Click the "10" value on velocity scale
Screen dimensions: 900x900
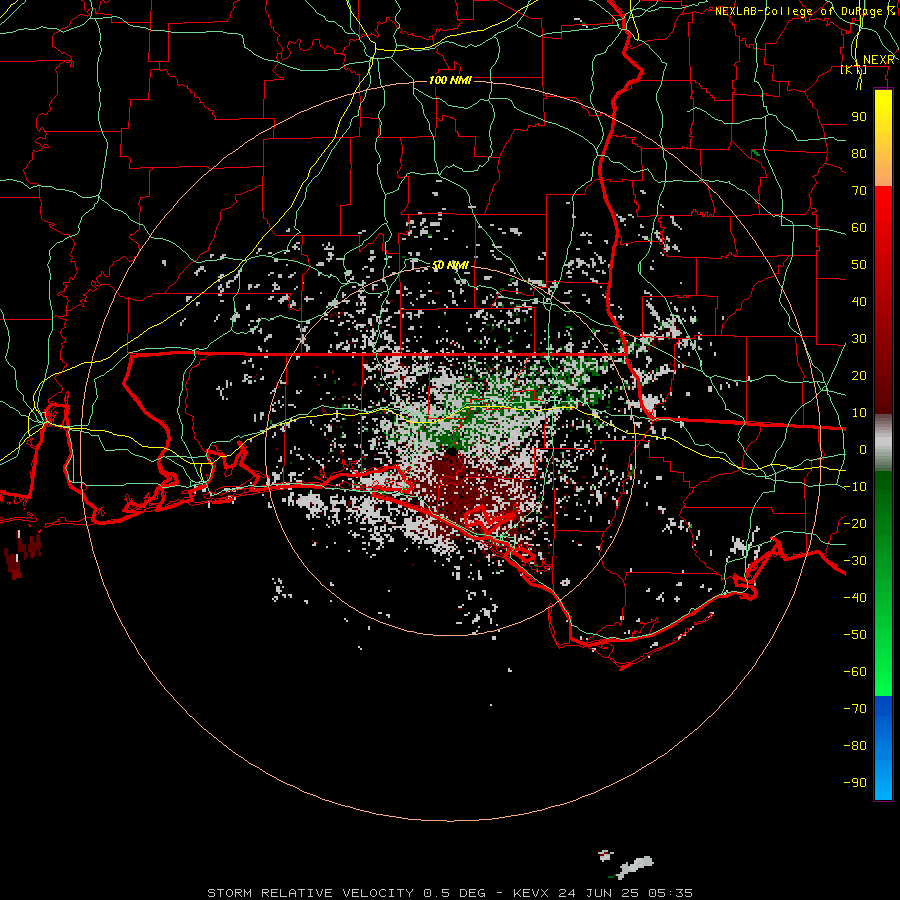859,413
